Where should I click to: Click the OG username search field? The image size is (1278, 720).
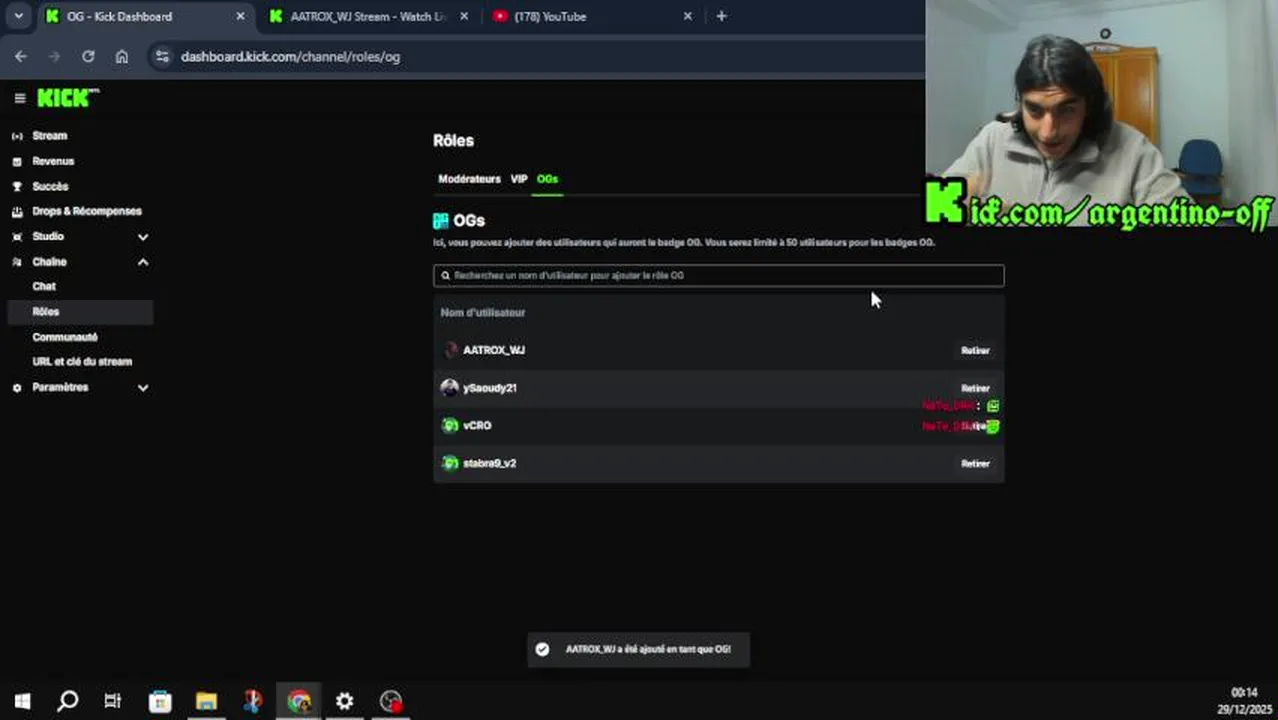pyautogui.click(x=719, y=275)
